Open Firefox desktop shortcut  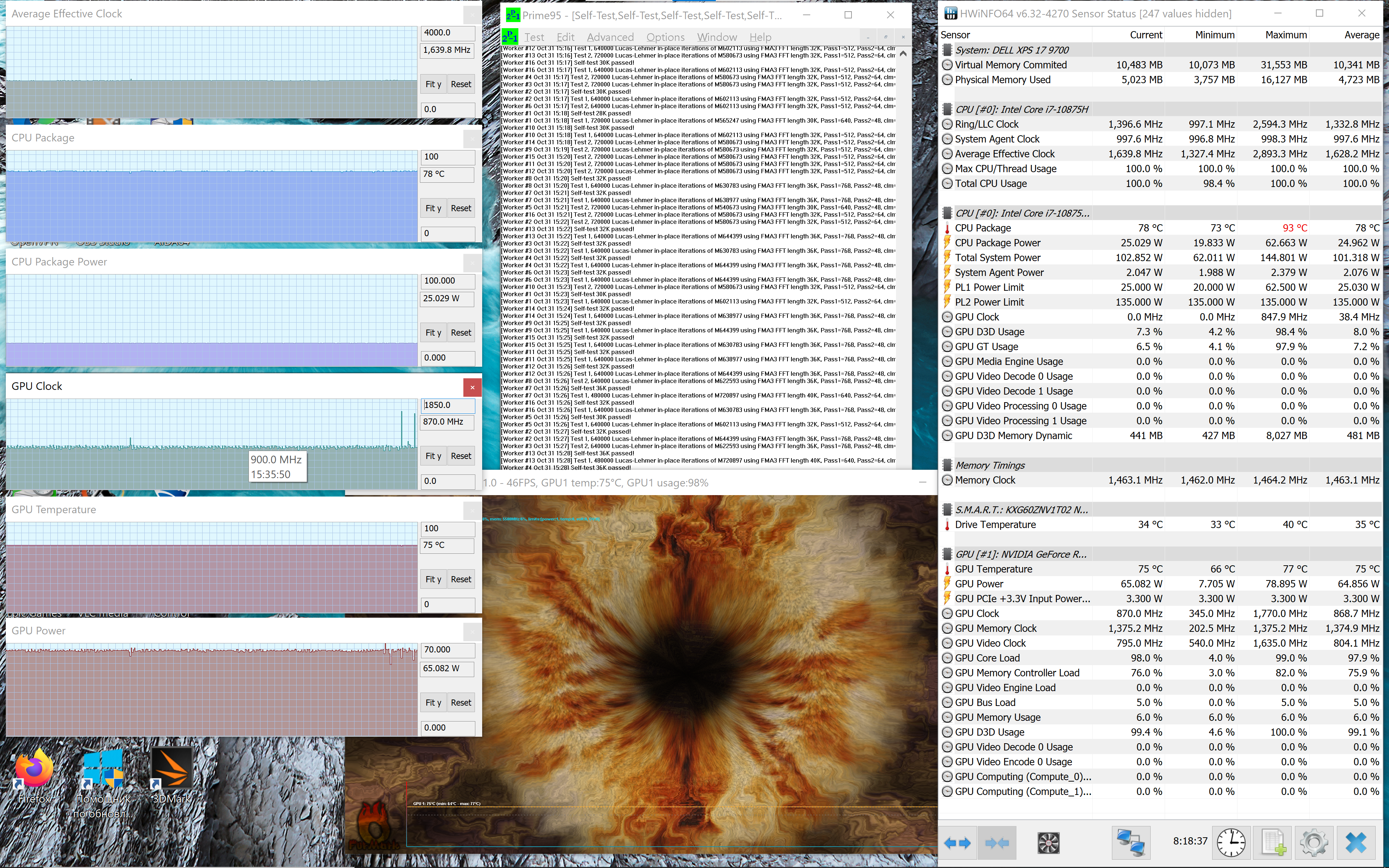coord(34,775)
